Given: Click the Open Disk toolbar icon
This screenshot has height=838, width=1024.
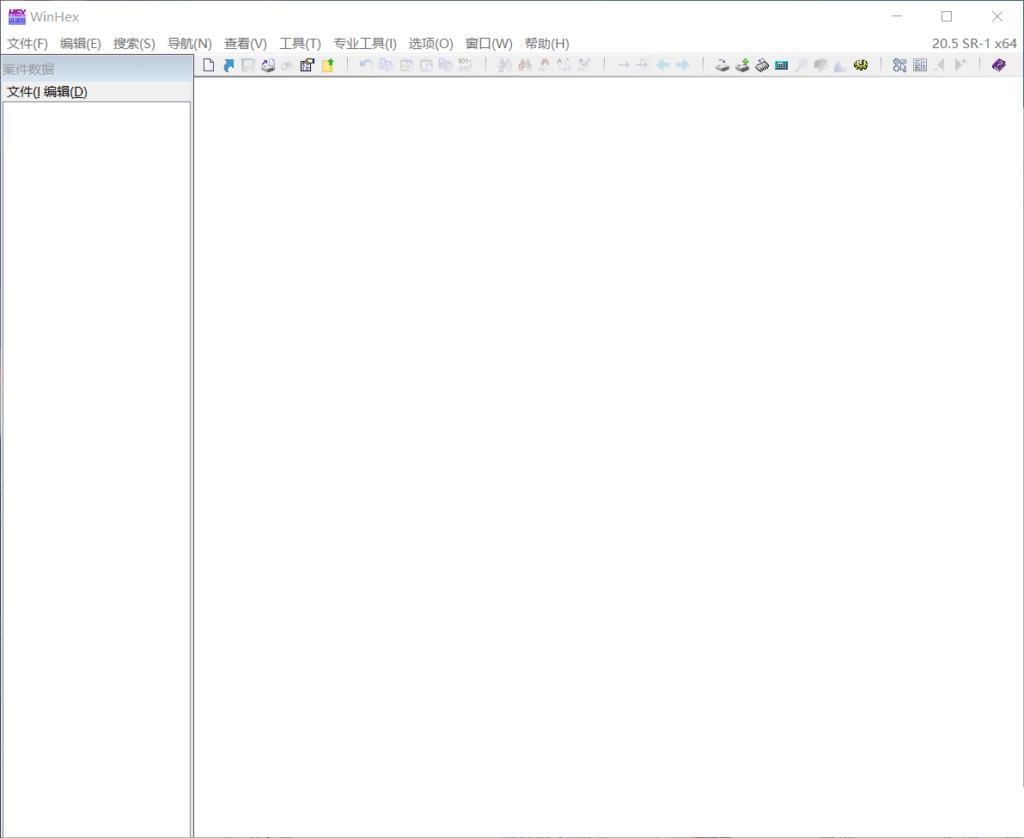Looking at the screenshot, I should pyautogui.click(x=722, y=65).
